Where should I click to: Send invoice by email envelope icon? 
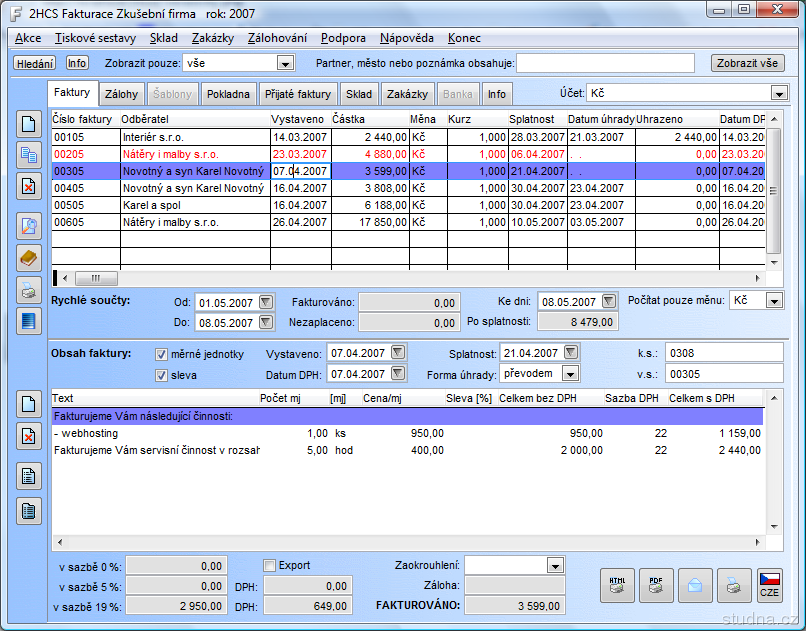coord(695,584)
